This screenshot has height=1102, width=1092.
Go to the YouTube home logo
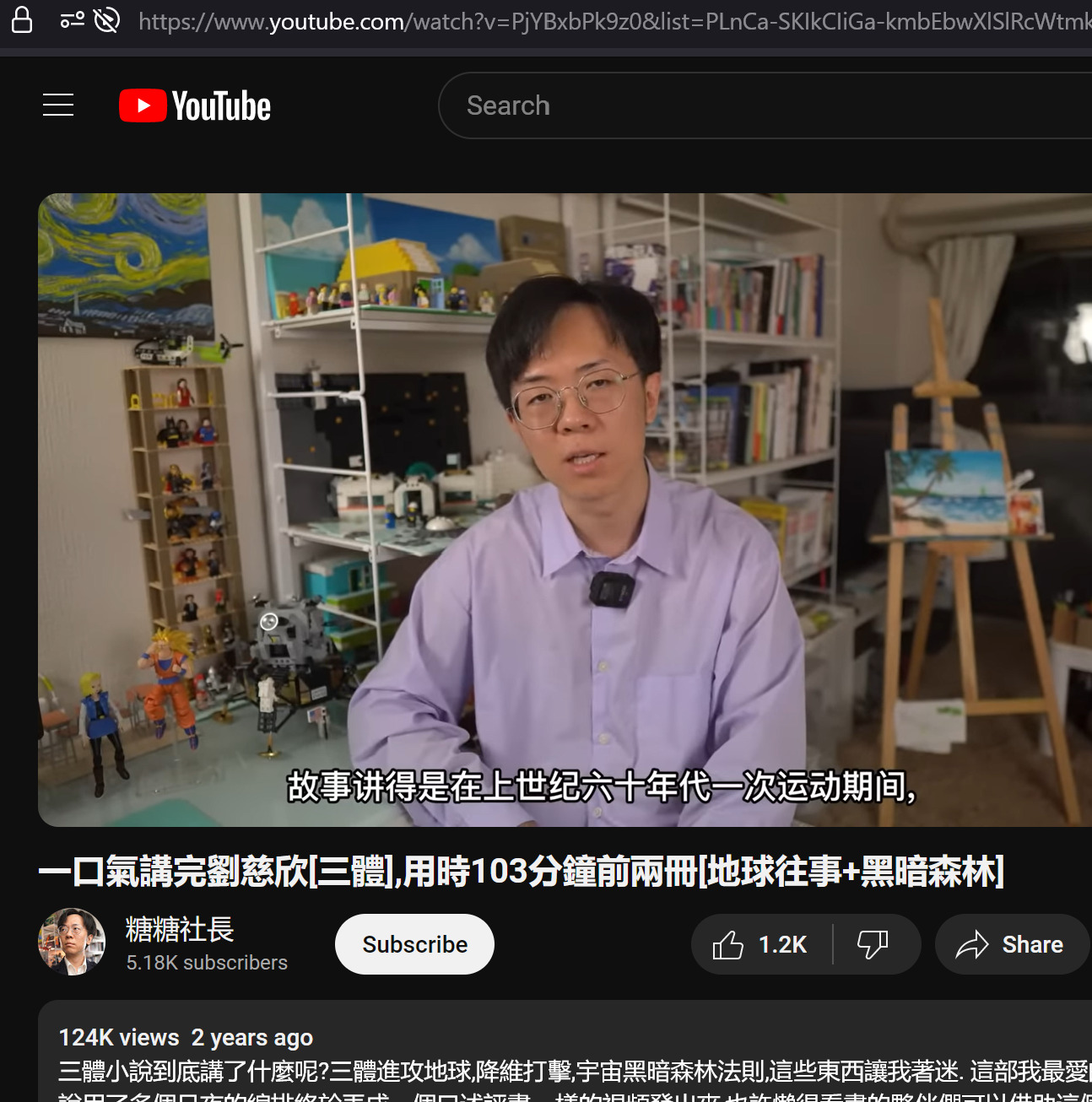[x=195, y=105]
